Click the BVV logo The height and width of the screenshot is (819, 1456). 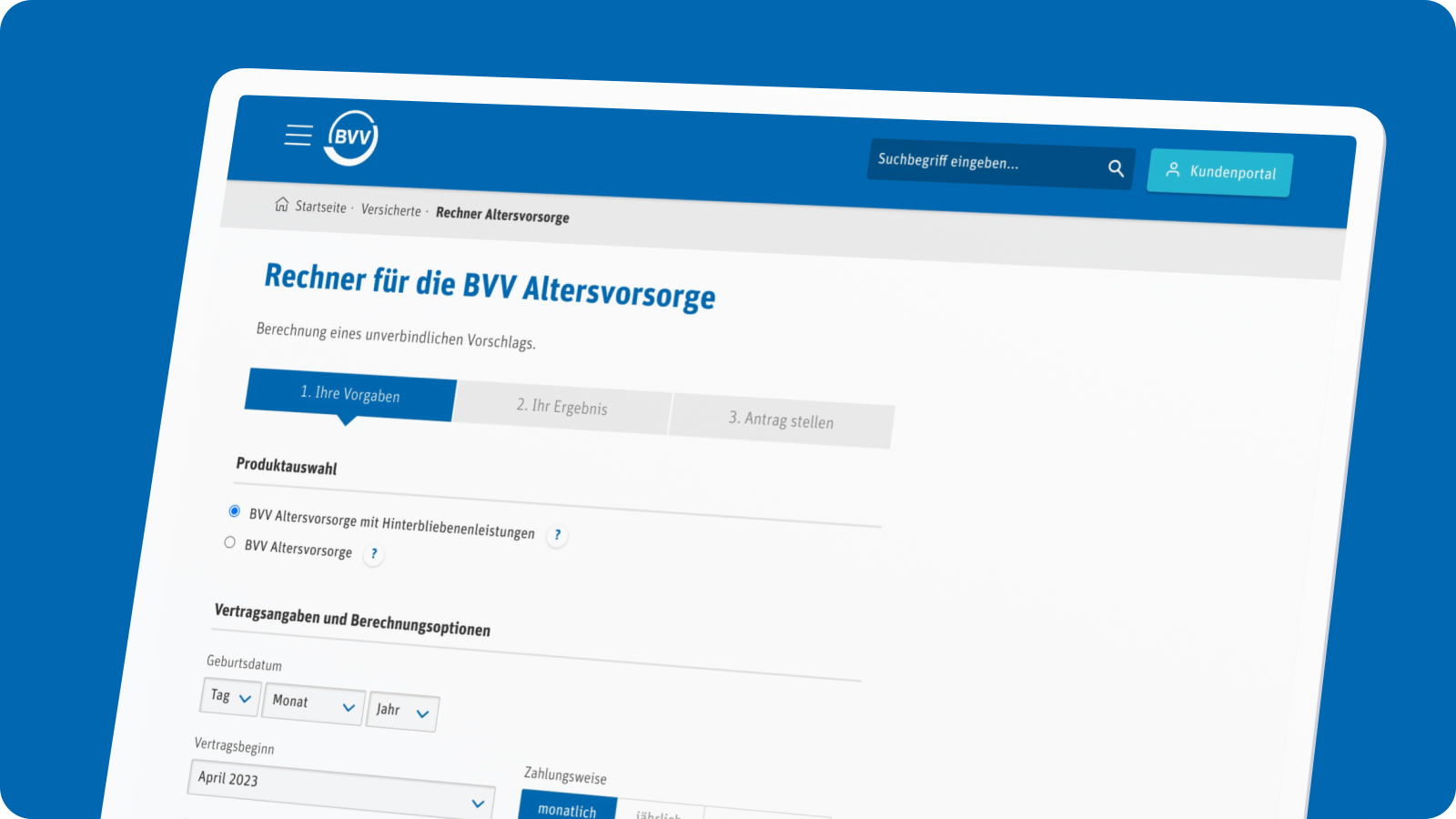[351, 138]
